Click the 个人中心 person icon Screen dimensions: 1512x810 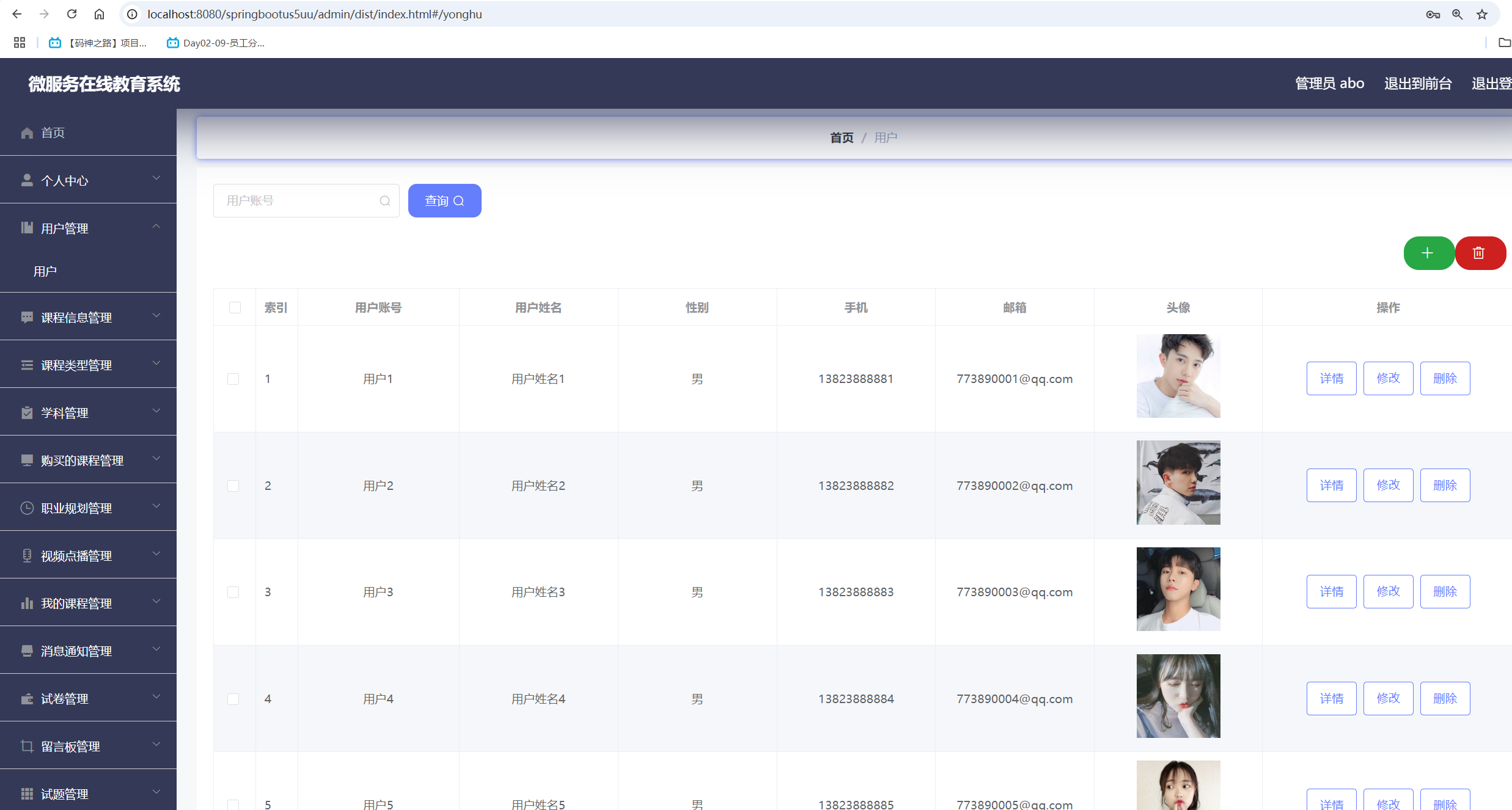click(x=26, y=180)
